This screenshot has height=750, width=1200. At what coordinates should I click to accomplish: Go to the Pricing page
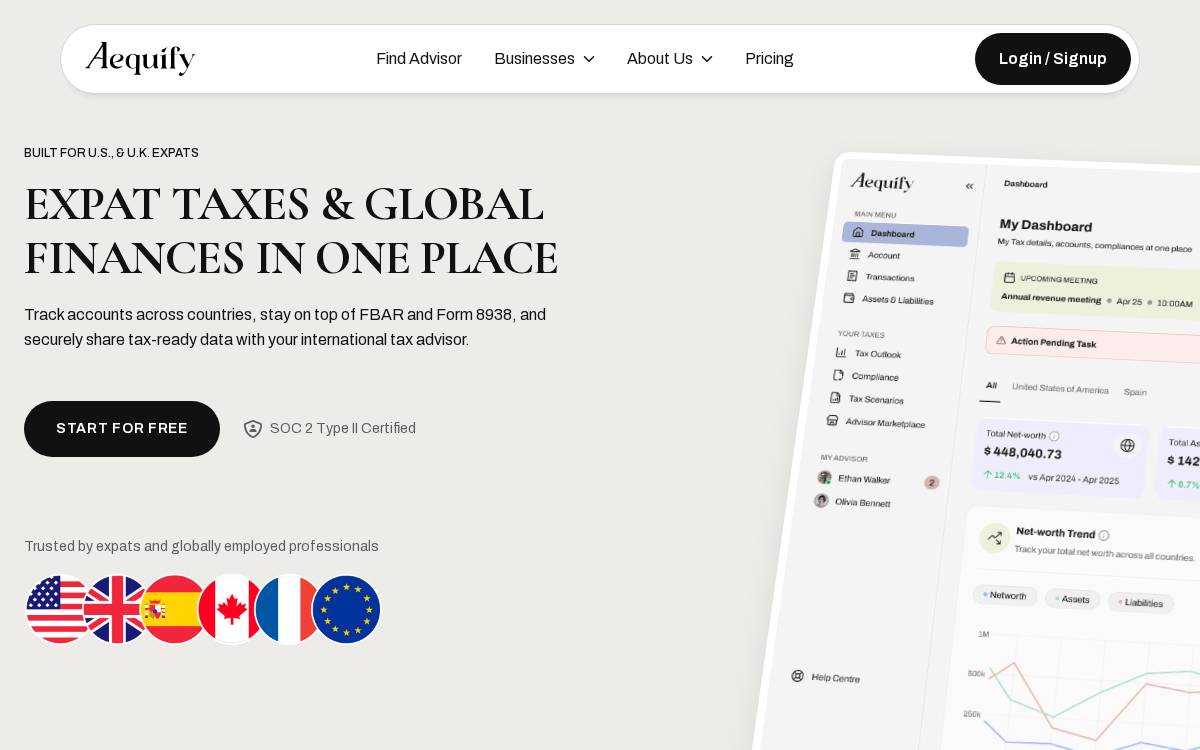tap(769, 59)
